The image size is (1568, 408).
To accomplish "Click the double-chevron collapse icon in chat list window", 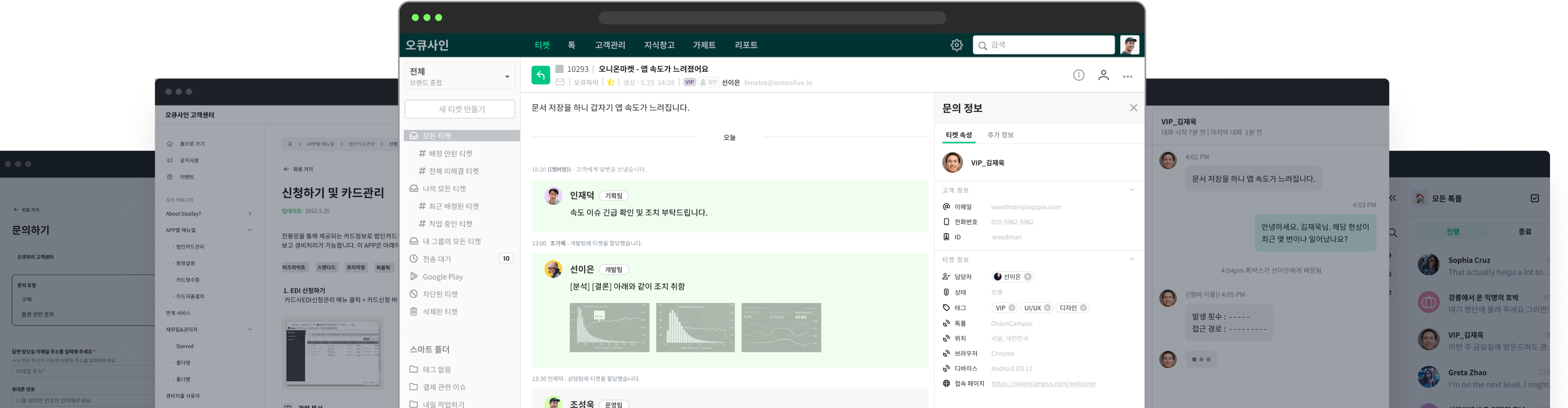I will 1393,198.
